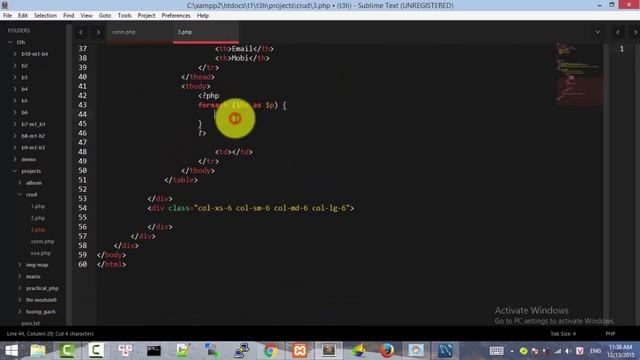Select the practical_php folder label

point(42,288)
